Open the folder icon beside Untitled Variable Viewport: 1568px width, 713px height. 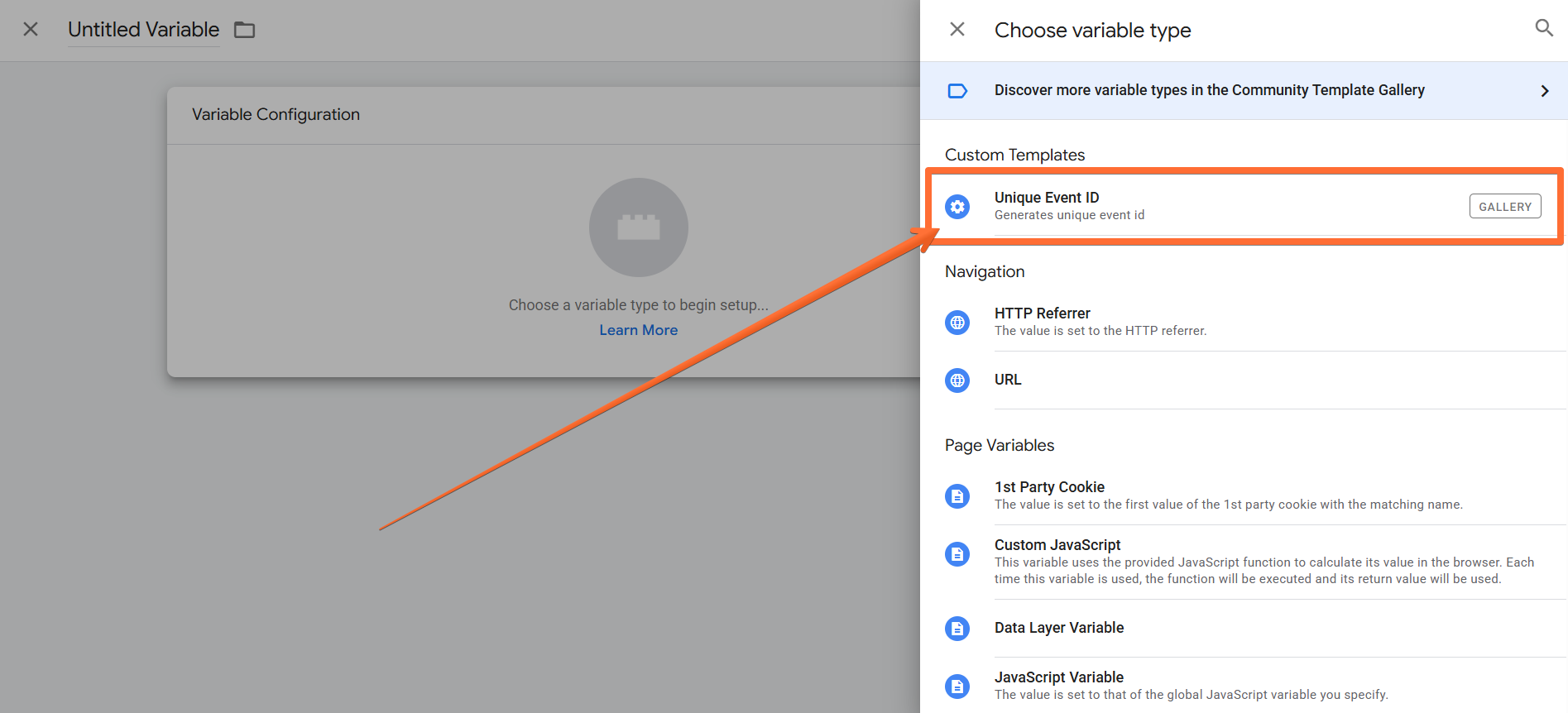tap(244, 30)
